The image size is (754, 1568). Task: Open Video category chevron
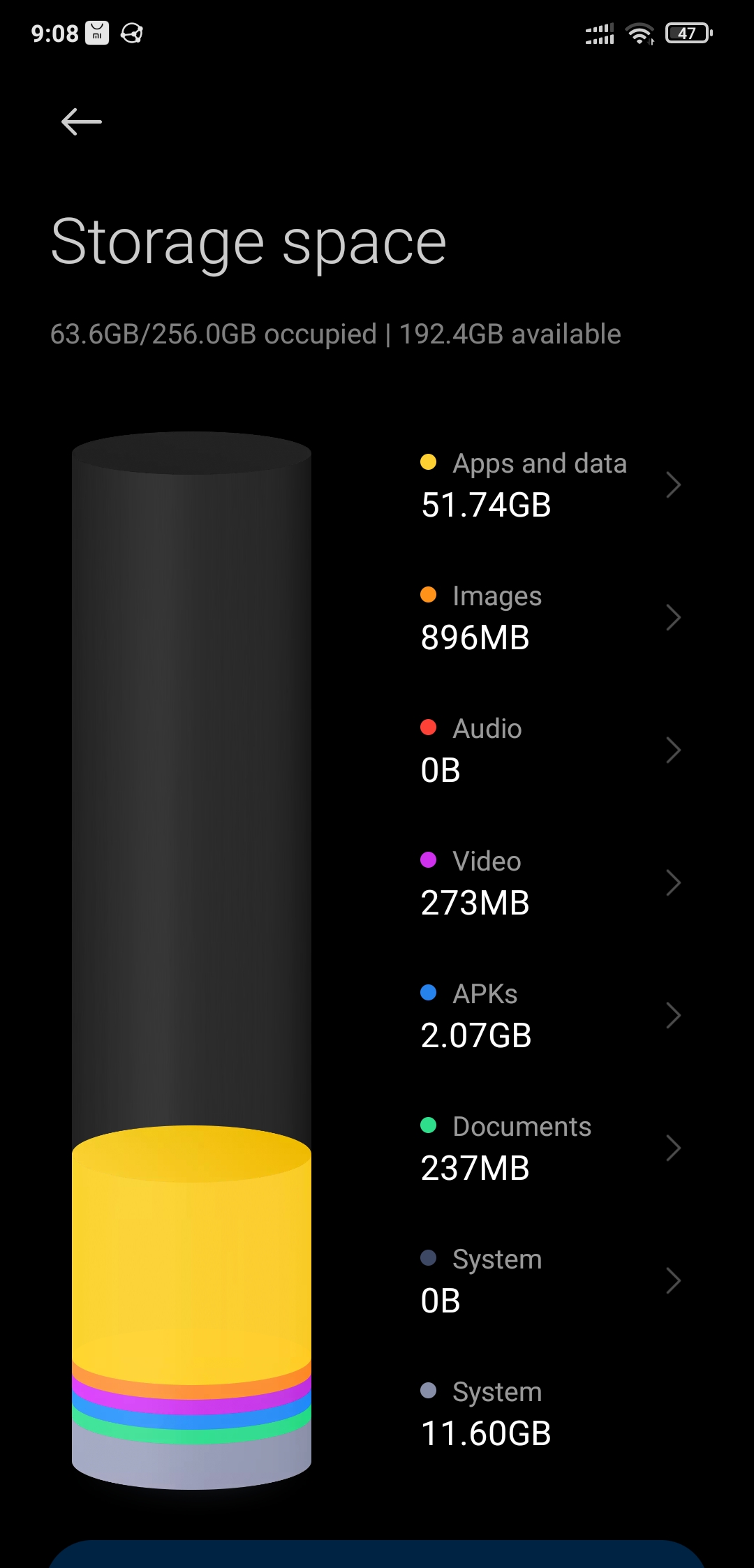(673, 882)
